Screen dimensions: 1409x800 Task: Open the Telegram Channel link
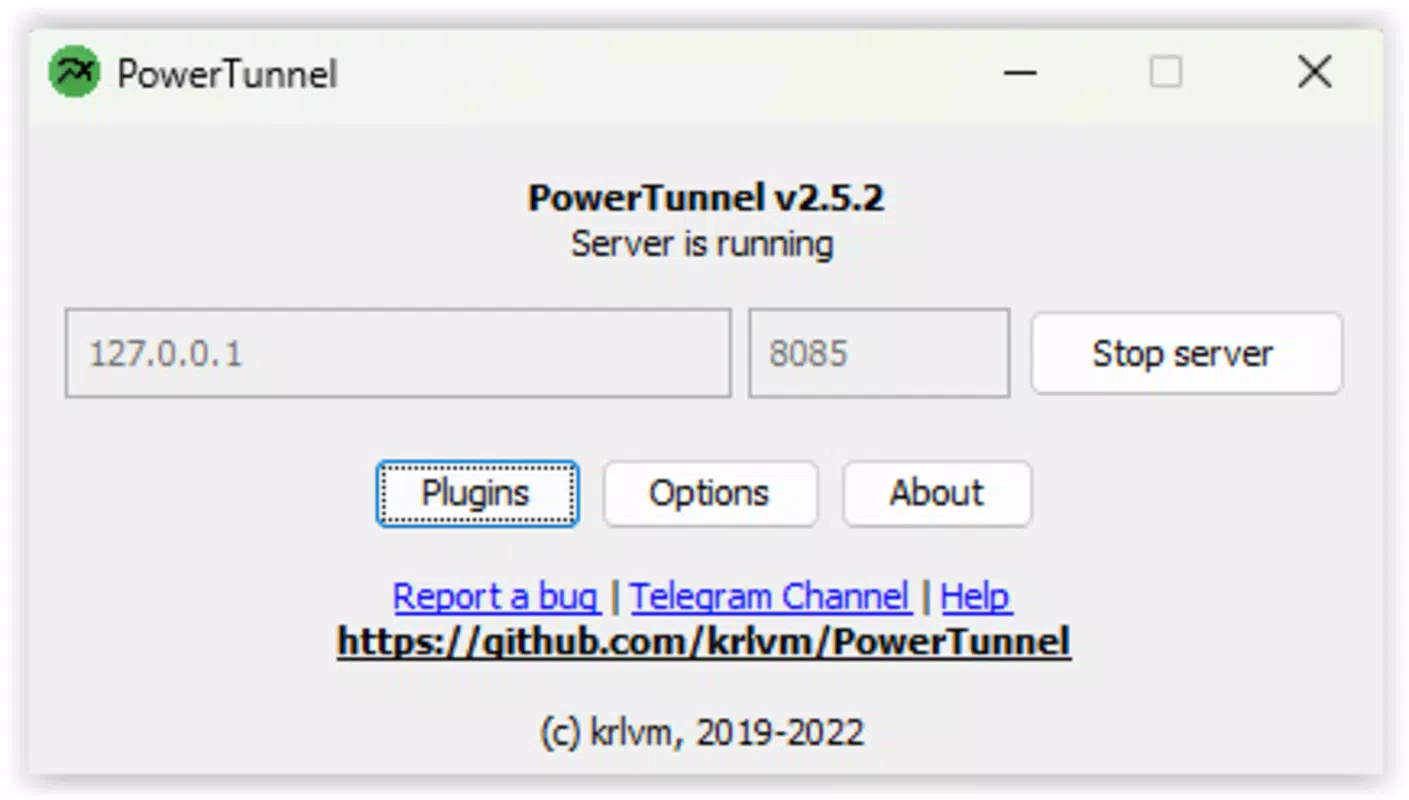[x=770, y=597]
